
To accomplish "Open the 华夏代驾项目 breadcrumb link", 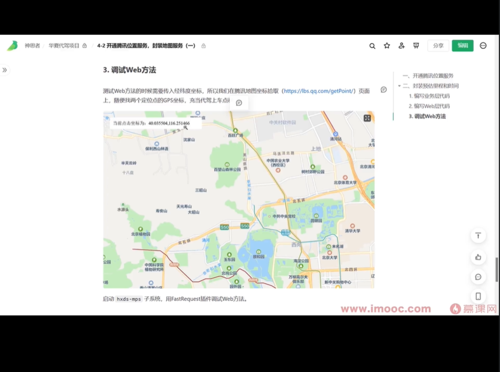I will coord(64,46).
